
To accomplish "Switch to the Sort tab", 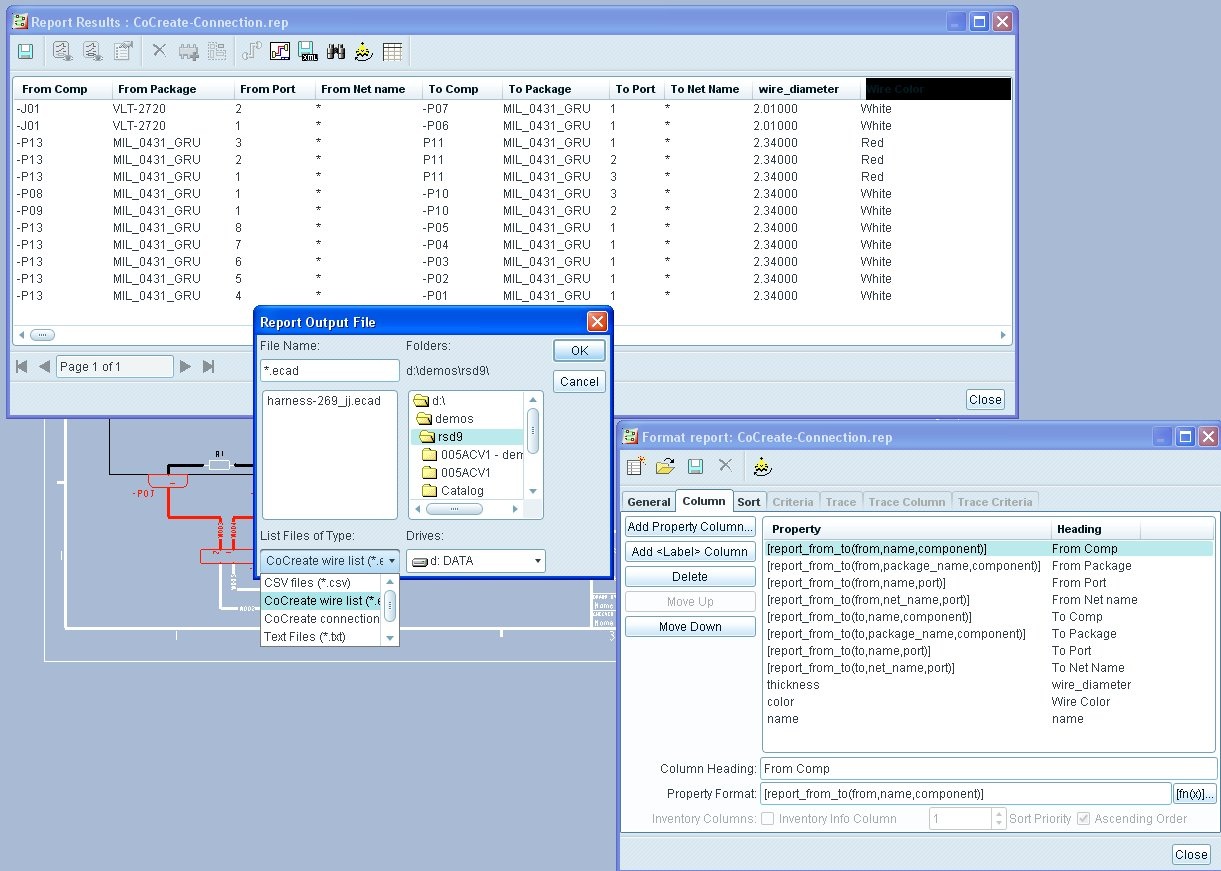I will coord(748,501).
